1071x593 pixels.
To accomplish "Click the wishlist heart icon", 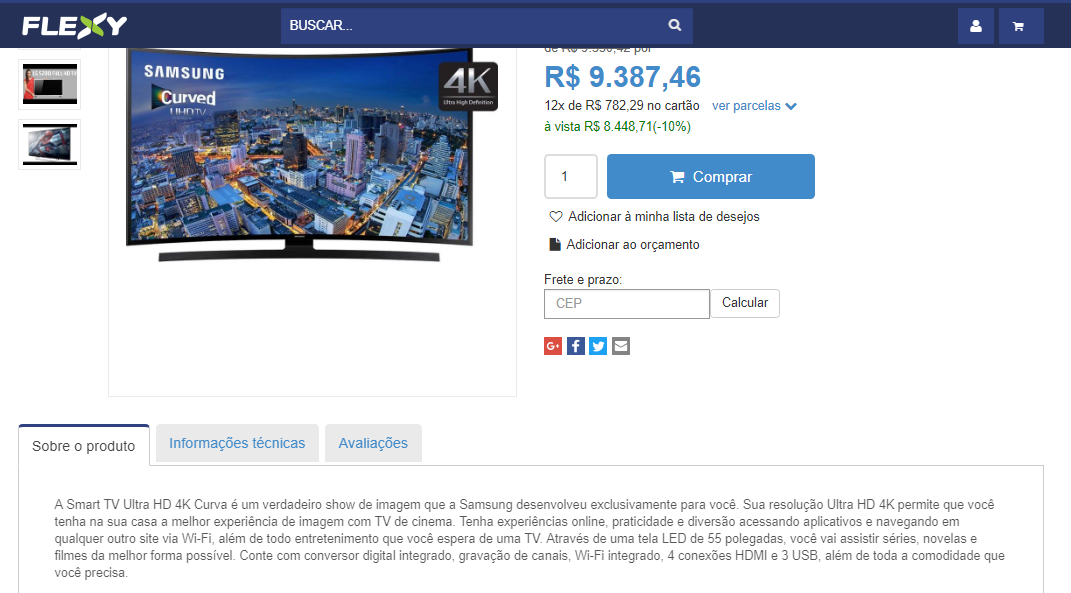I will [556, 217].
